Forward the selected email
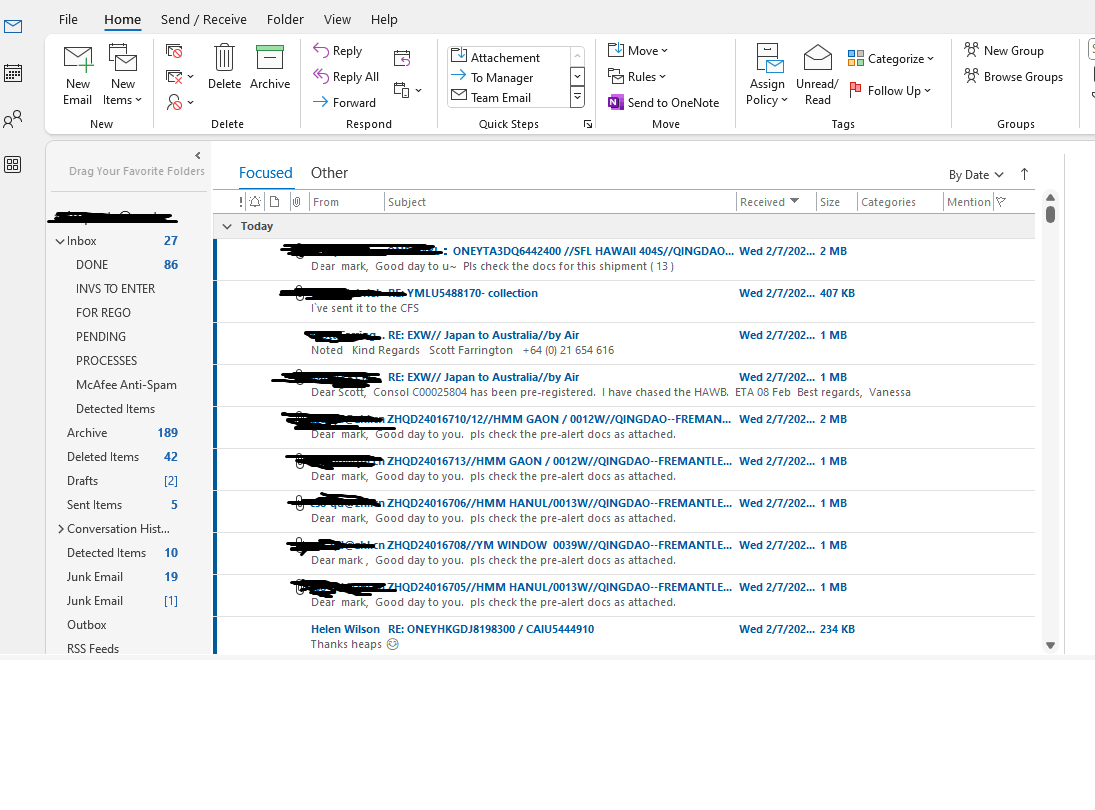The width and height of the screenshot is (1095, 810). point(344,103)
